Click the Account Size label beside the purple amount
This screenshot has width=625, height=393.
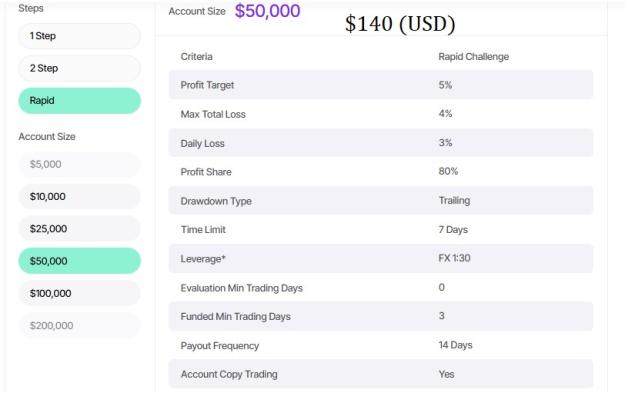pos(197,12)
